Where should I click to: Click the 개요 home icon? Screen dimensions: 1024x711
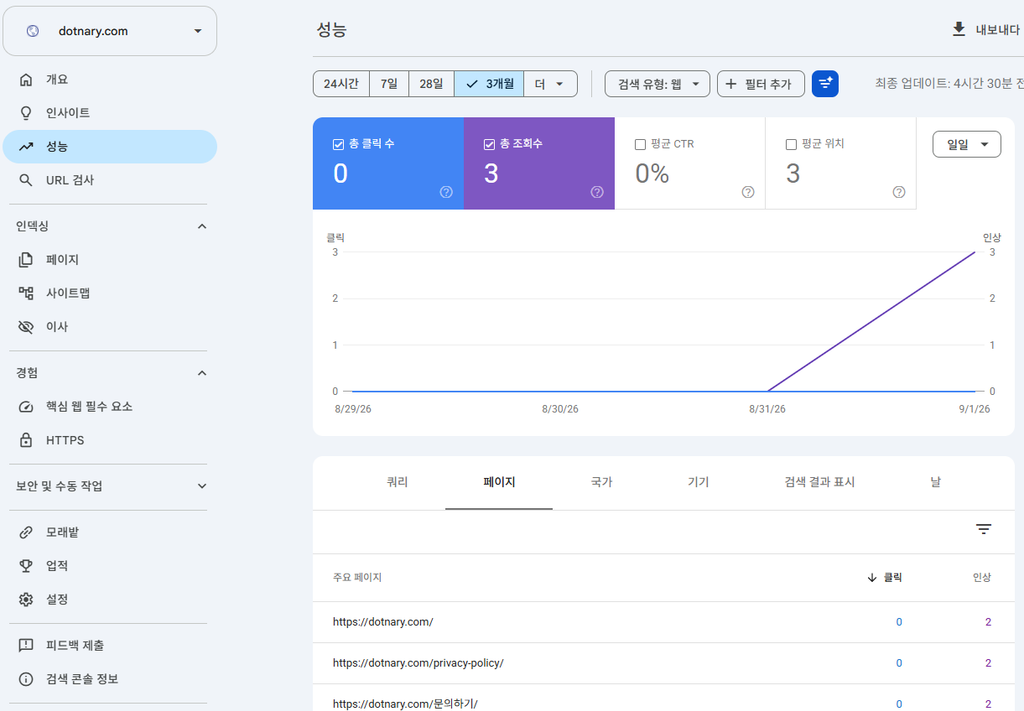(25, 80)
